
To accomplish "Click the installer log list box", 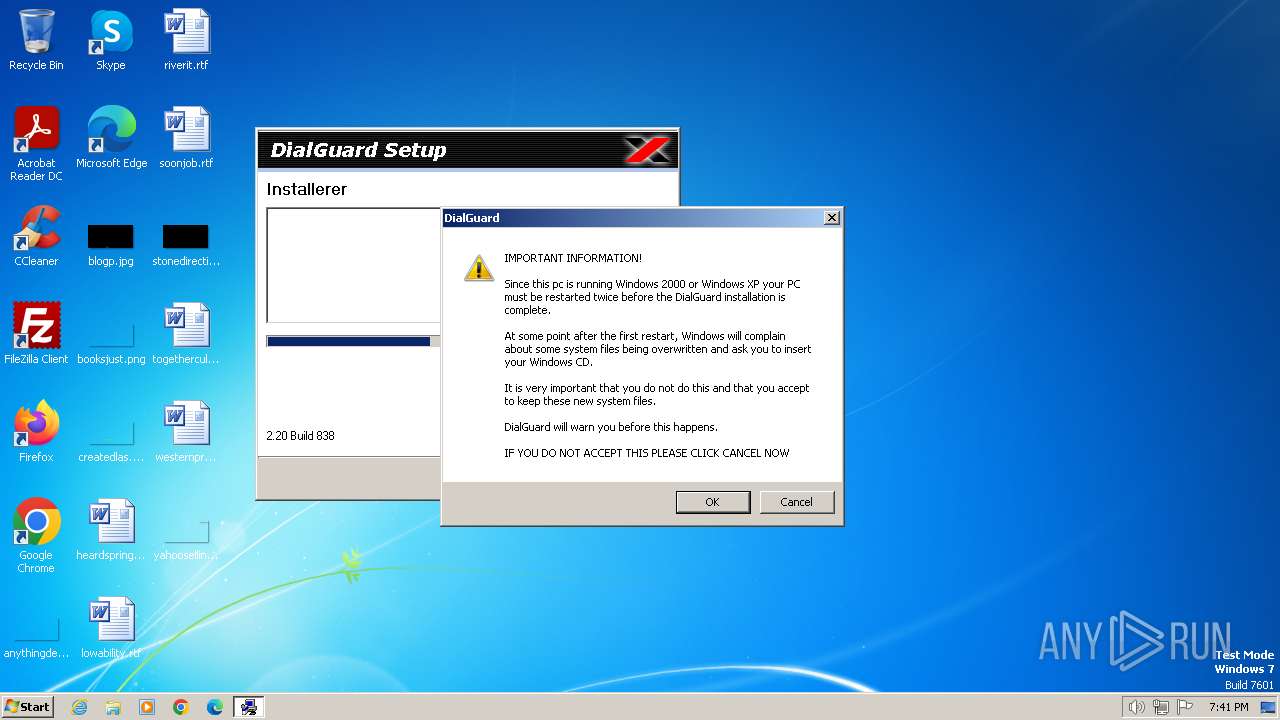I will 354,265.
